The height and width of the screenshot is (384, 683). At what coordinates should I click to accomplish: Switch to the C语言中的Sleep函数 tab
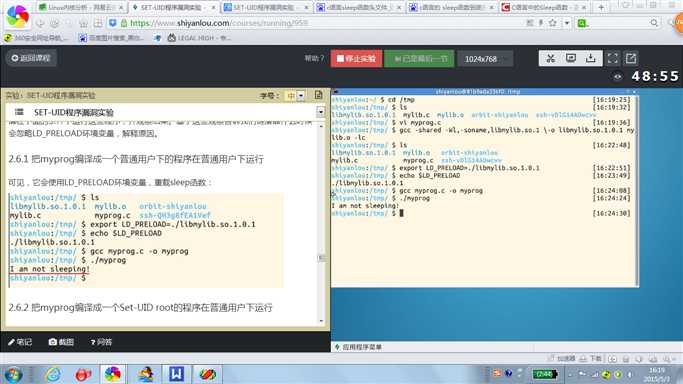[544, 7]
